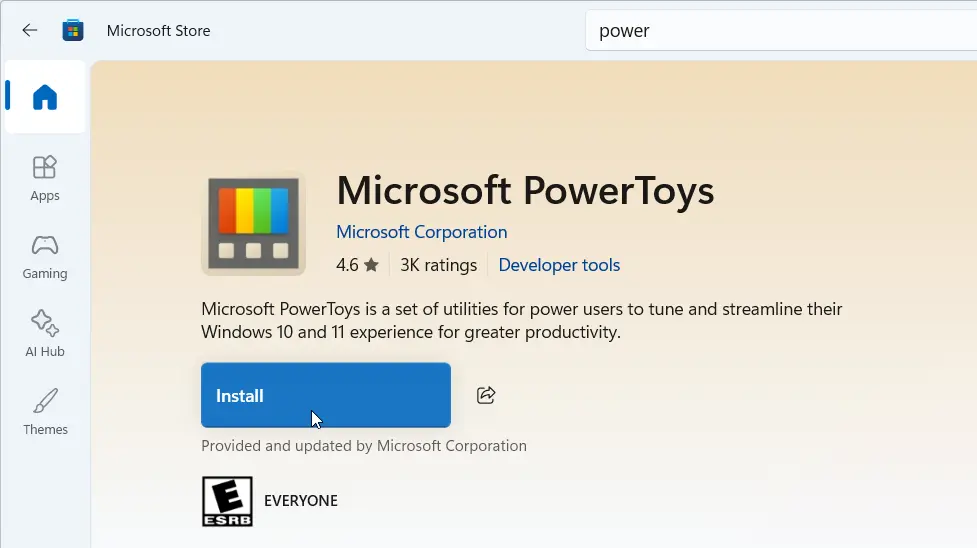
Task: Go back with the back arrow
Action: click(x=29, y=30)
